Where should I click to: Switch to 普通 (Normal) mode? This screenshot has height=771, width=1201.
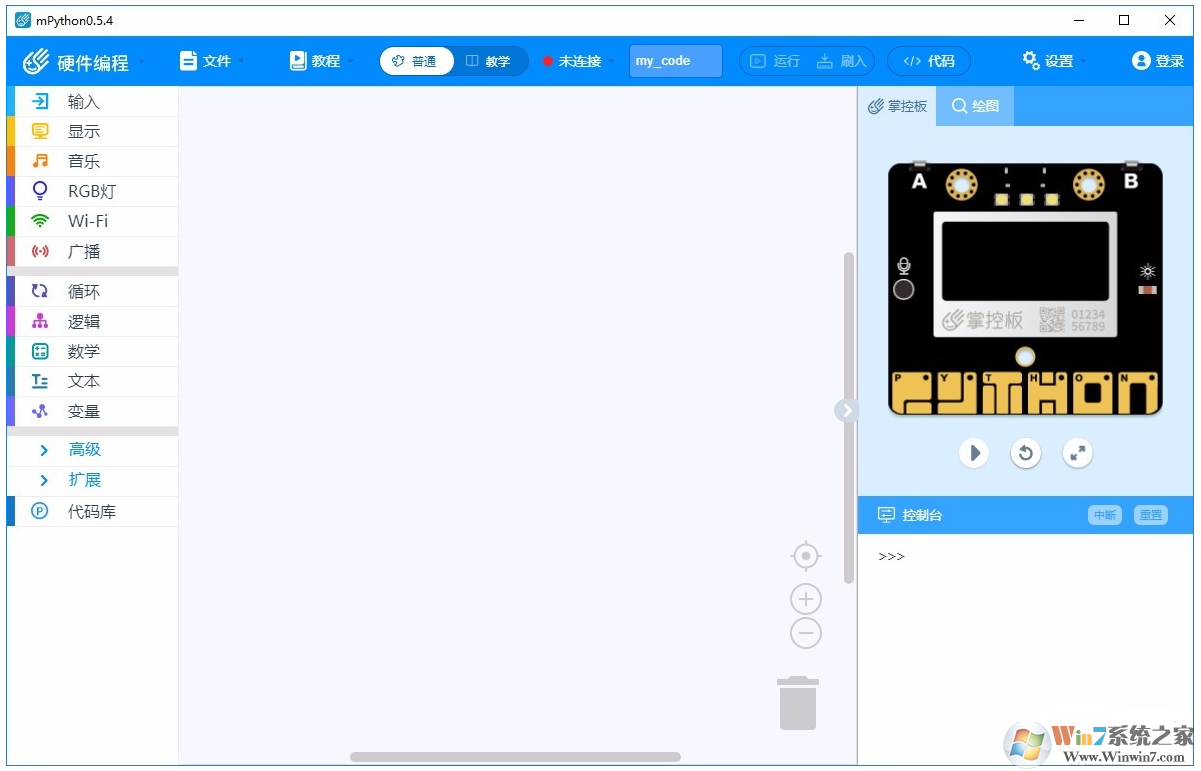click(416, 61)
